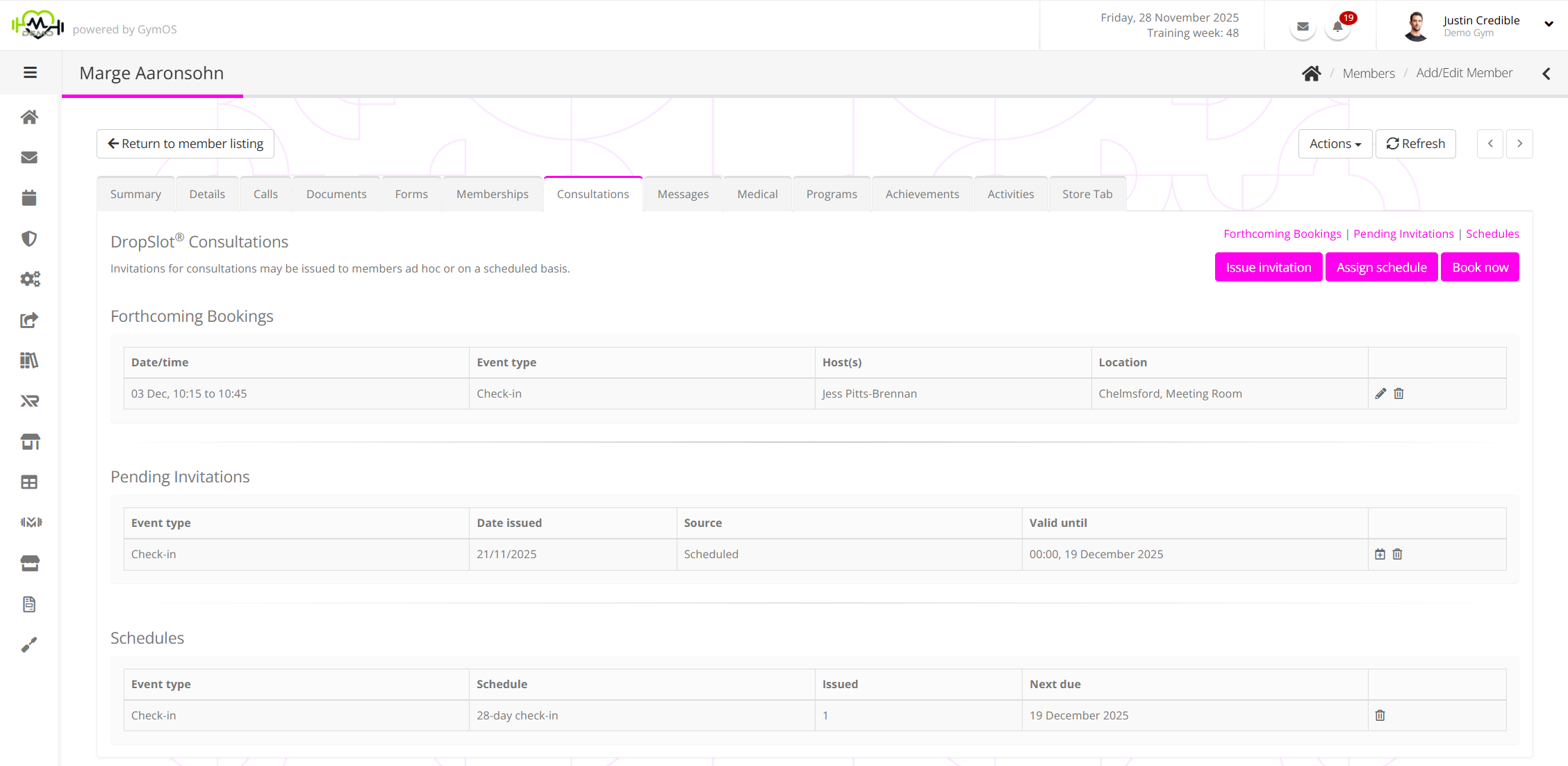This screenshot has height=766, width=1568.
Task: Click the Pending Invitations link
Action: [x=1403, y=234]
